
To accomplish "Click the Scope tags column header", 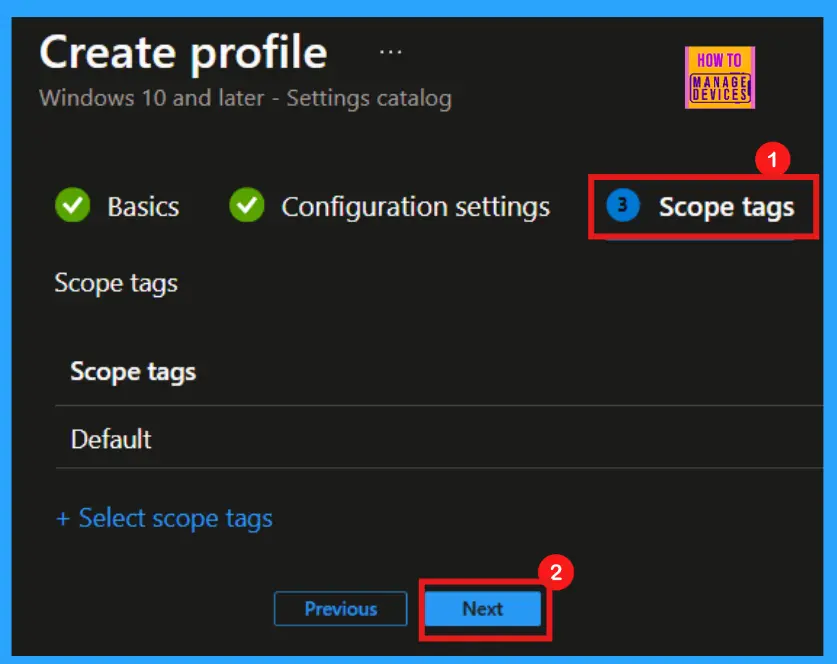I will pos(133,372).
